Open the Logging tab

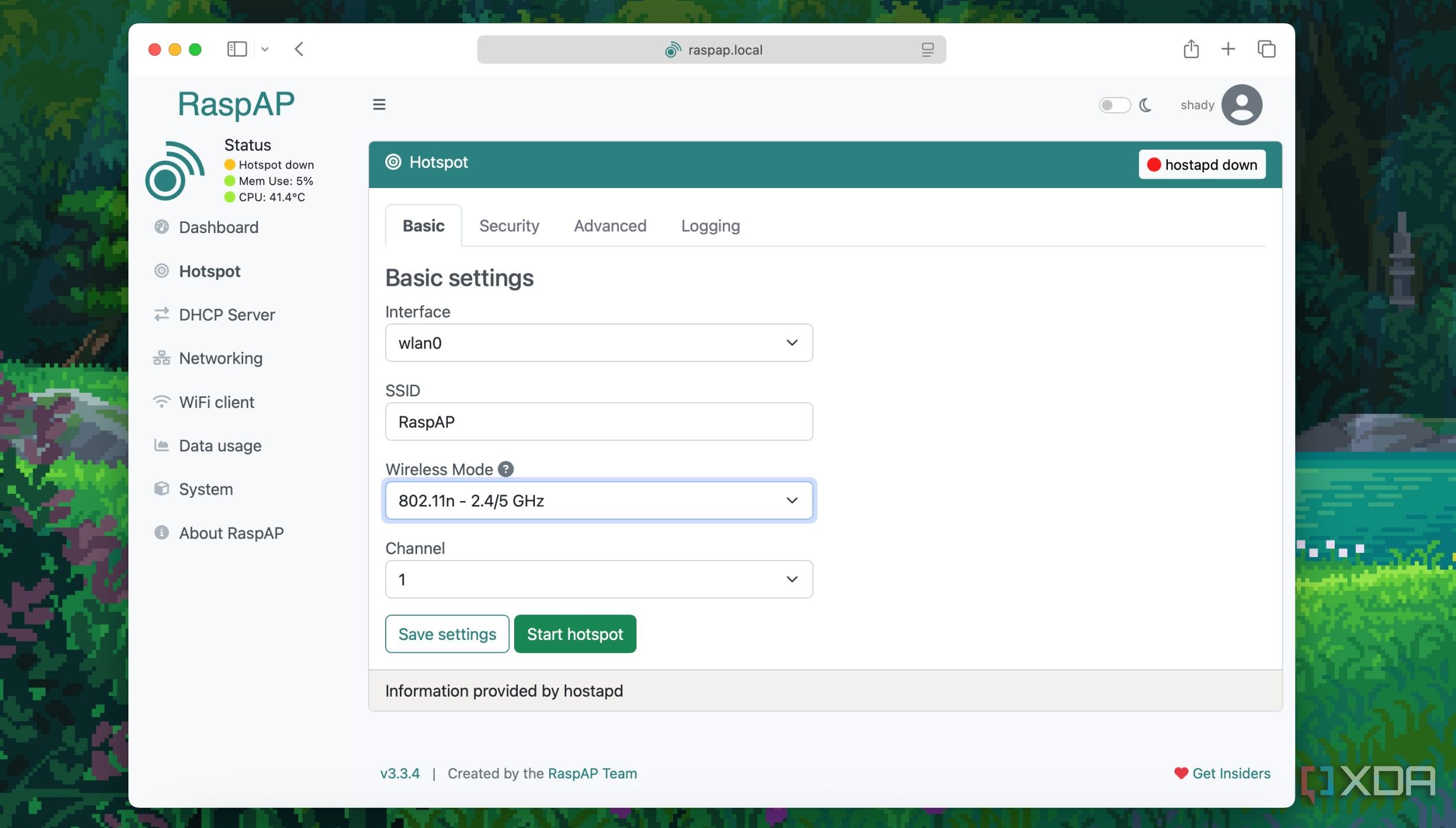point(710,226)
